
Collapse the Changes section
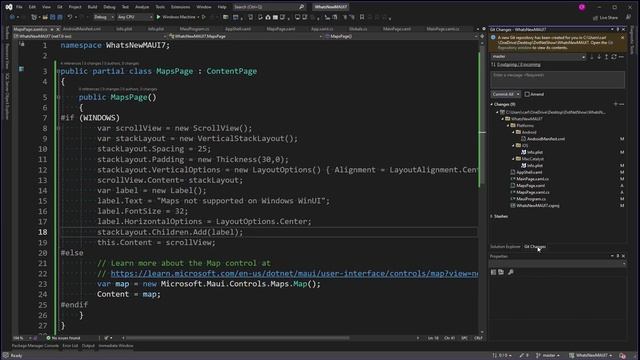pyautogui.click(x=492, y=104)
